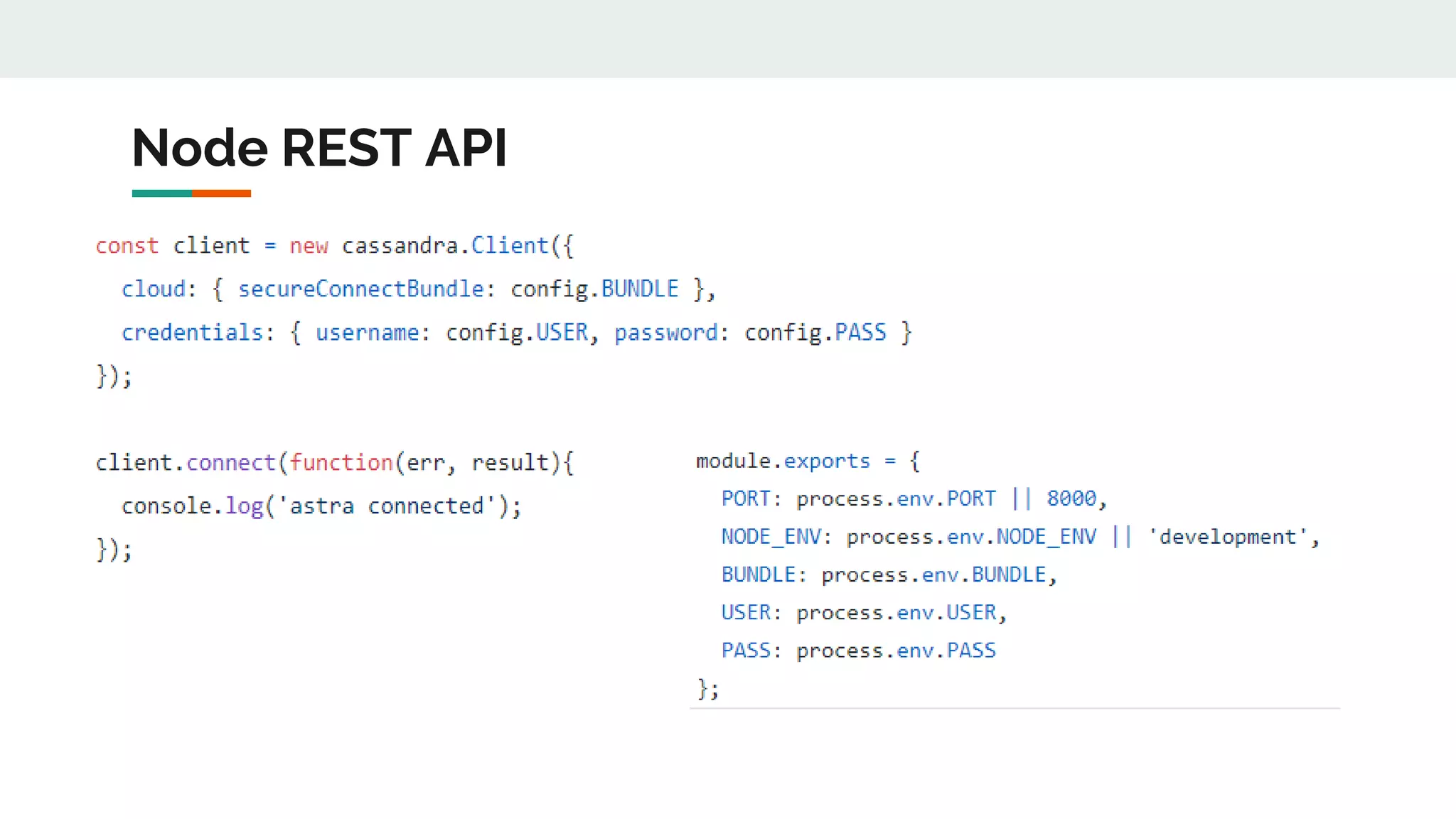Viewport: 1456px width, 819px height.
Task: Click the gray header band at top
Action: coord(728,38)
